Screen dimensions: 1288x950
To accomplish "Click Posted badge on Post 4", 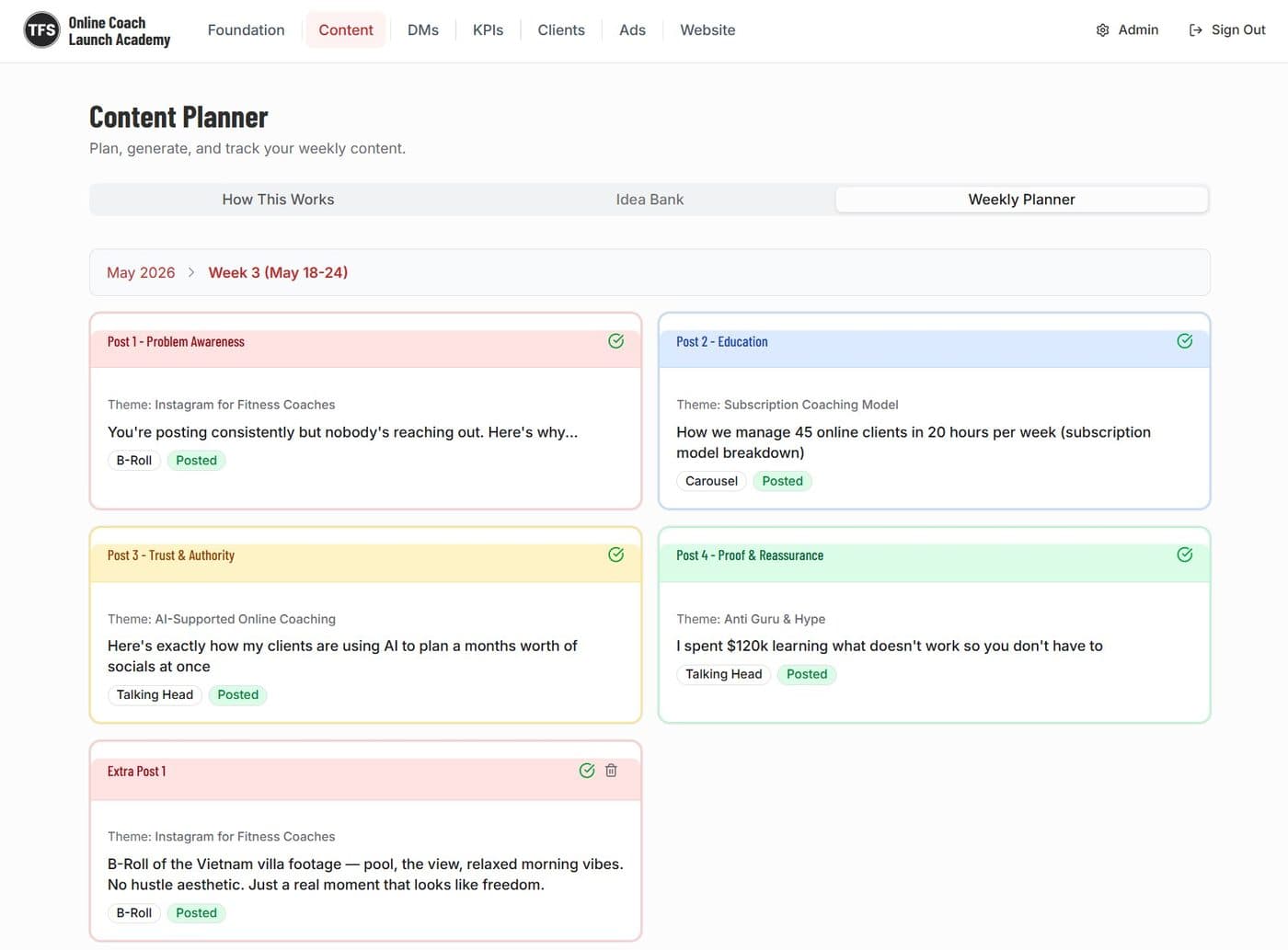I will [x=807, y=674].
